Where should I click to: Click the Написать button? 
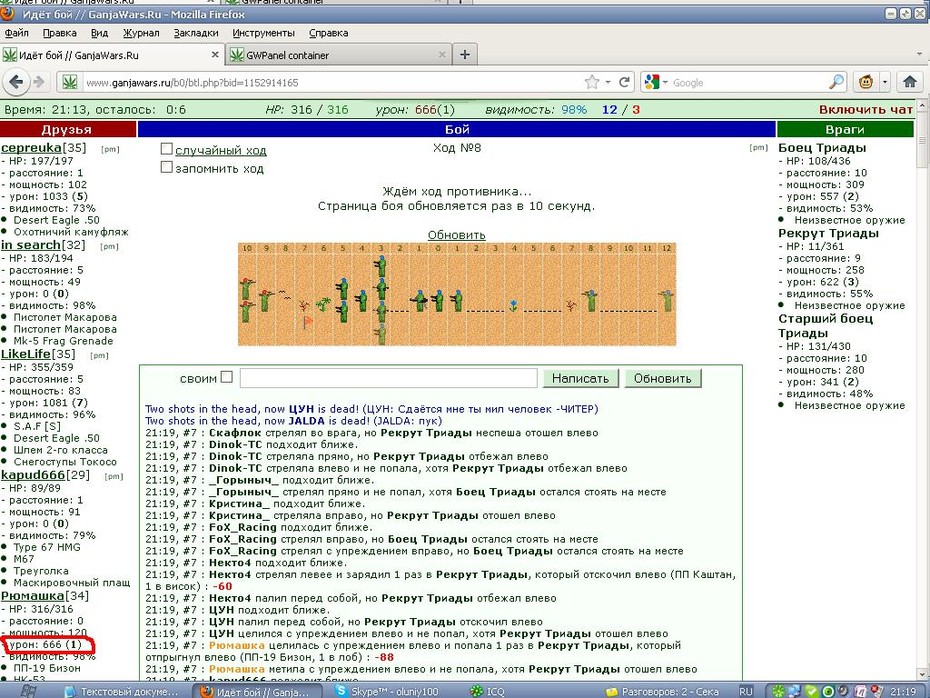point(581,378)
